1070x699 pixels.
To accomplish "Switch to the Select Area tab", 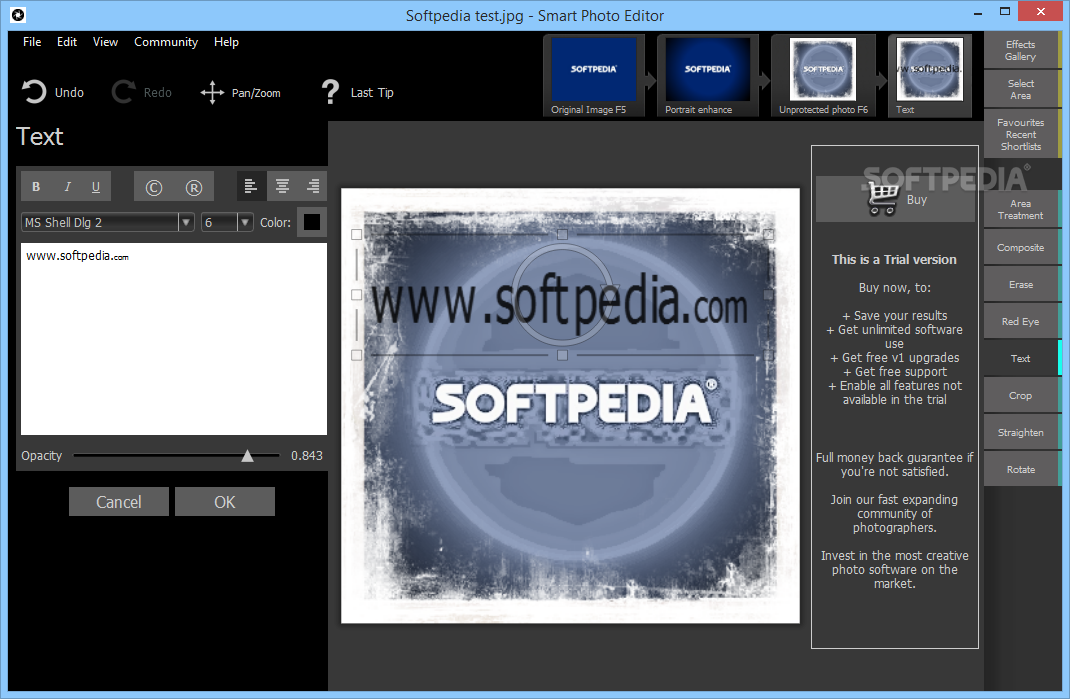I will click(x=1021, y=89).
